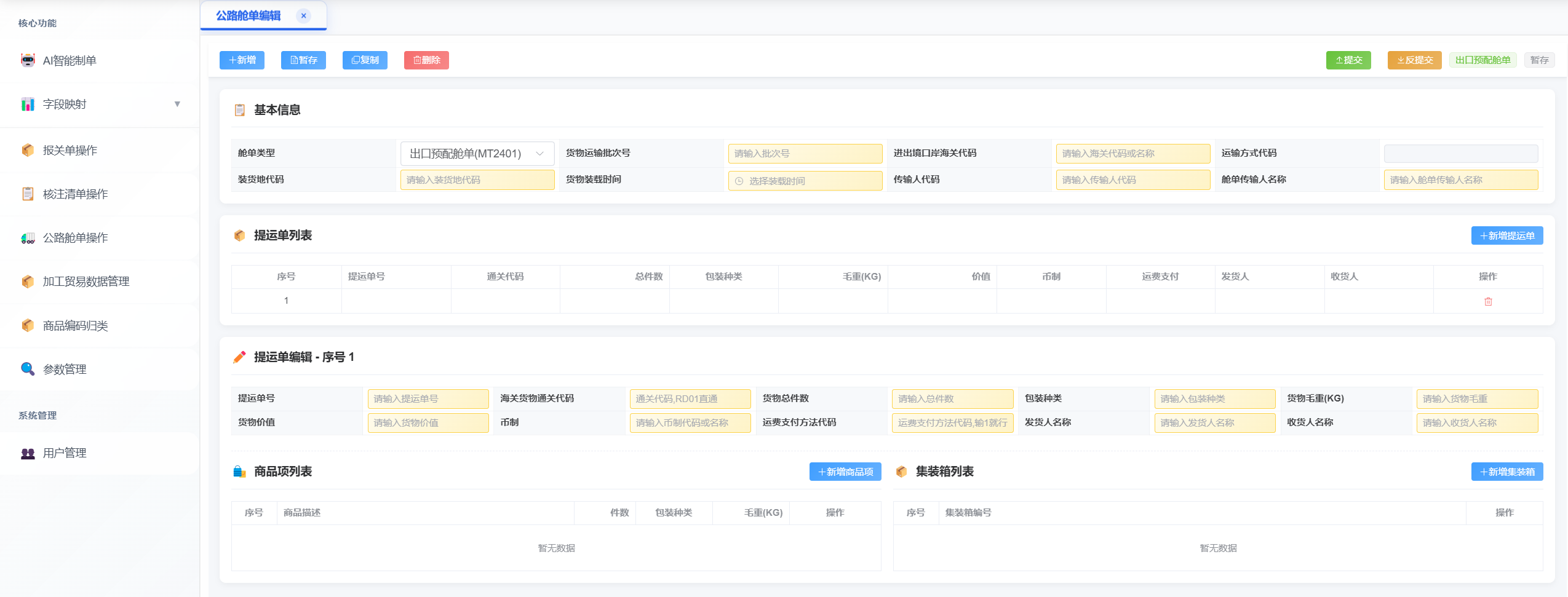Delete row 1 in 提运单列表 via trash icon
Screen dimensions: 1568x597
(1488, 301)
